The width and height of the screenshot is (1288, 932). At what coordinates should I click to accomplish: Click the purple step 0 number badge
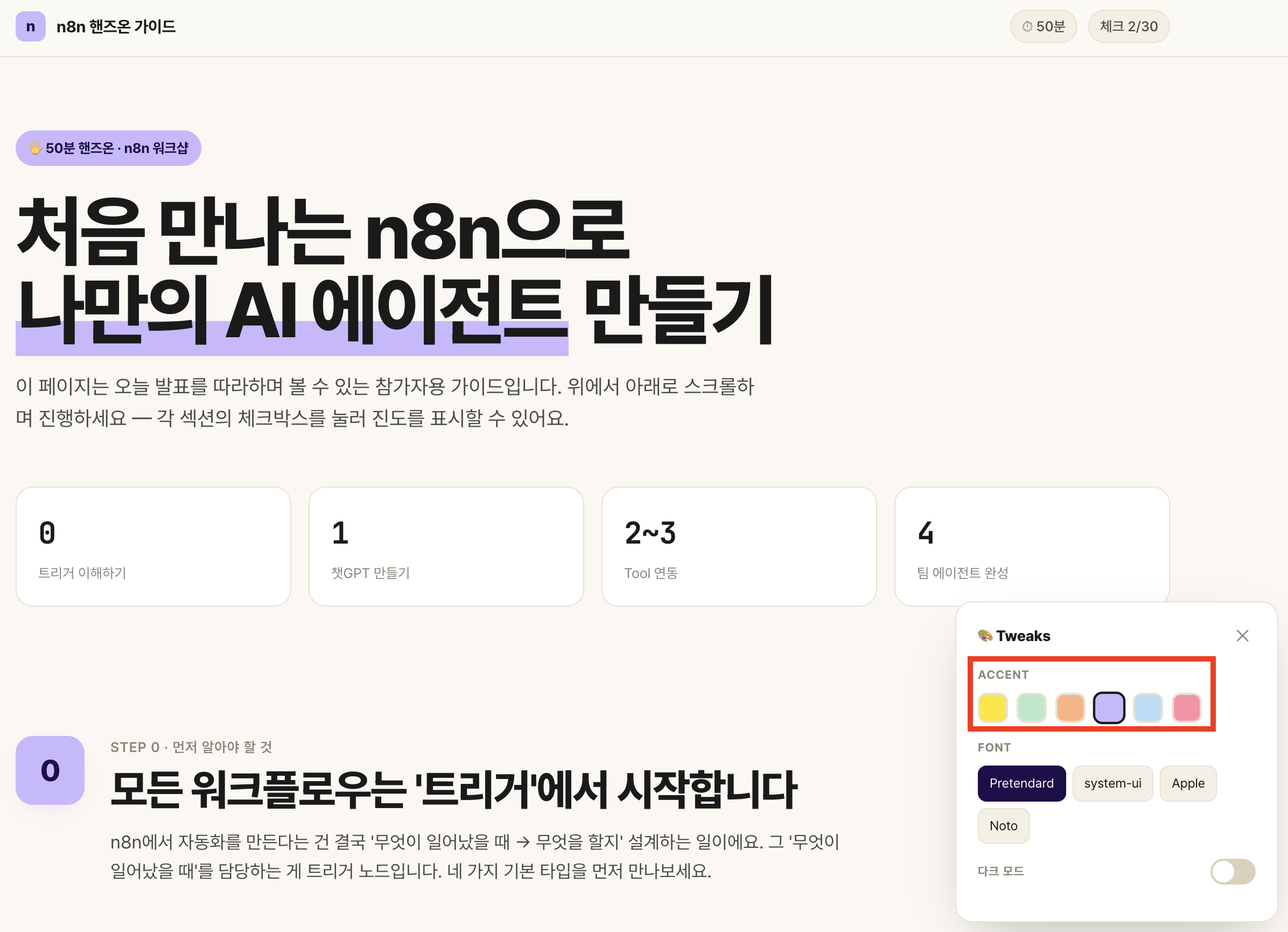pos(50,770)
